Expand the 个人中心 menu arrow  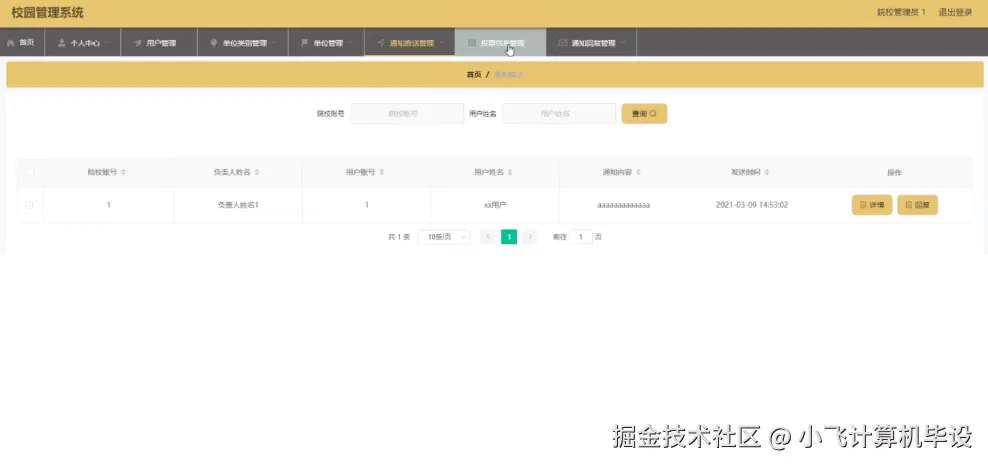pyautogui.click(x=107, y=43)
